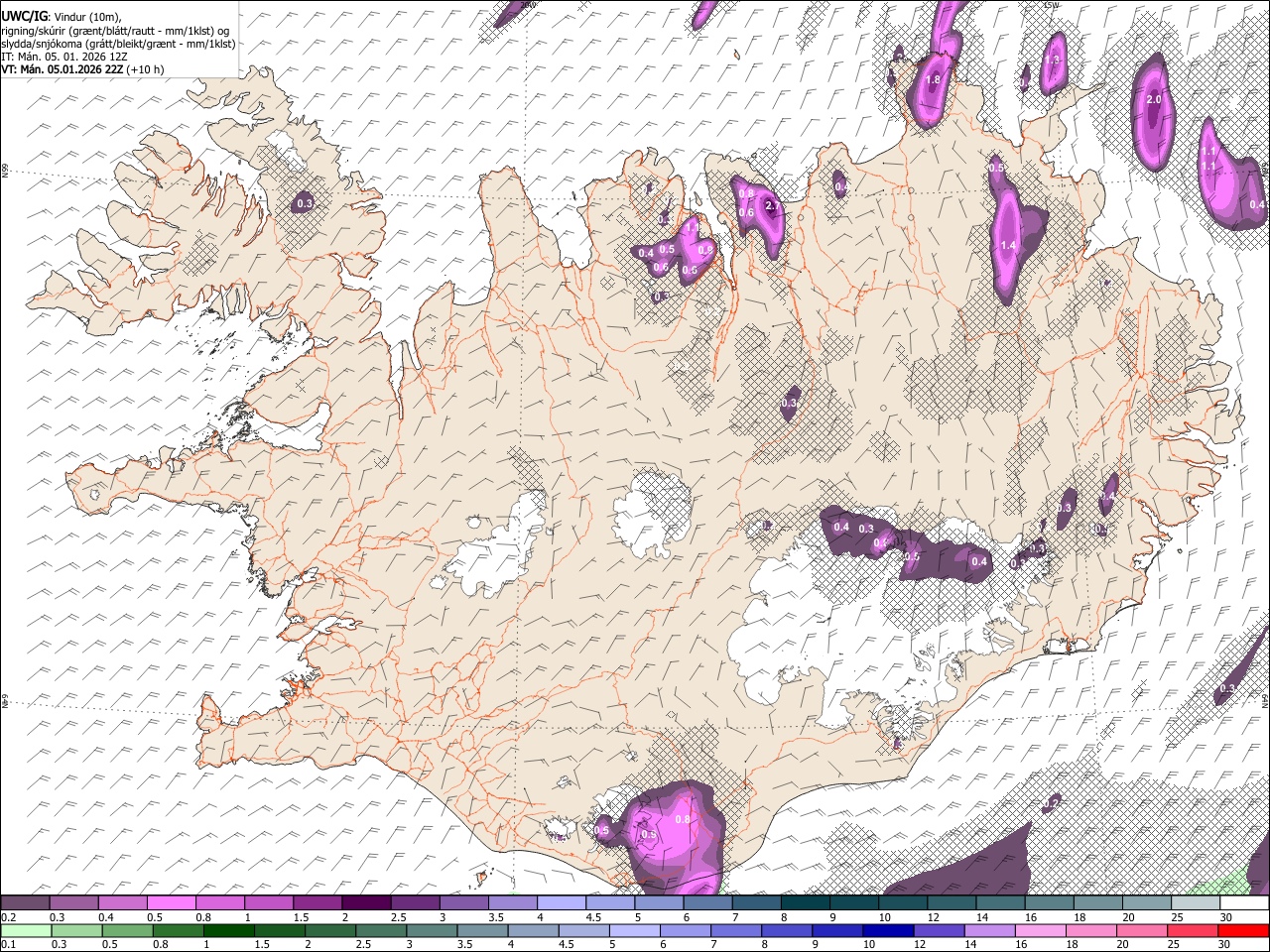This screenshot has height=952, width=1270.
Task: Click the 0.3 label over the Westfjords
Action: click(305, 204)
